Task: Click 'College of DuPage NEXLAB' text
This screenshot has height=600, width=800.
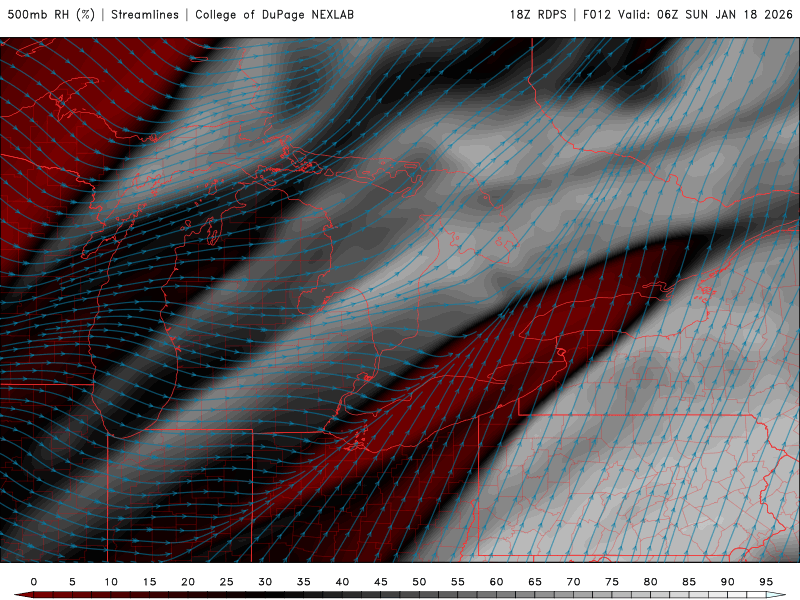Action: pyautogui.click(x=274, y=14)
